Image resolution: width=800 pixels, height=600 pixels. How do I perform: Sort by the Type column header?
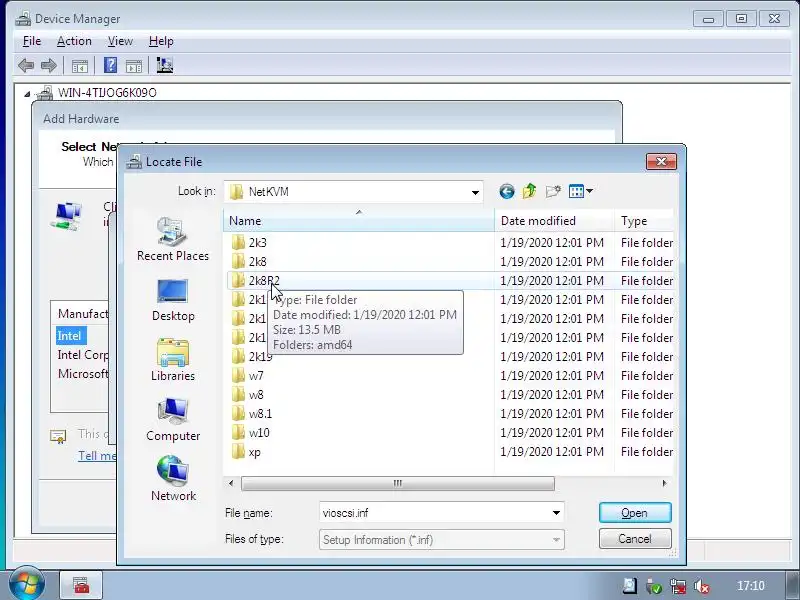(x=644, y=221)
